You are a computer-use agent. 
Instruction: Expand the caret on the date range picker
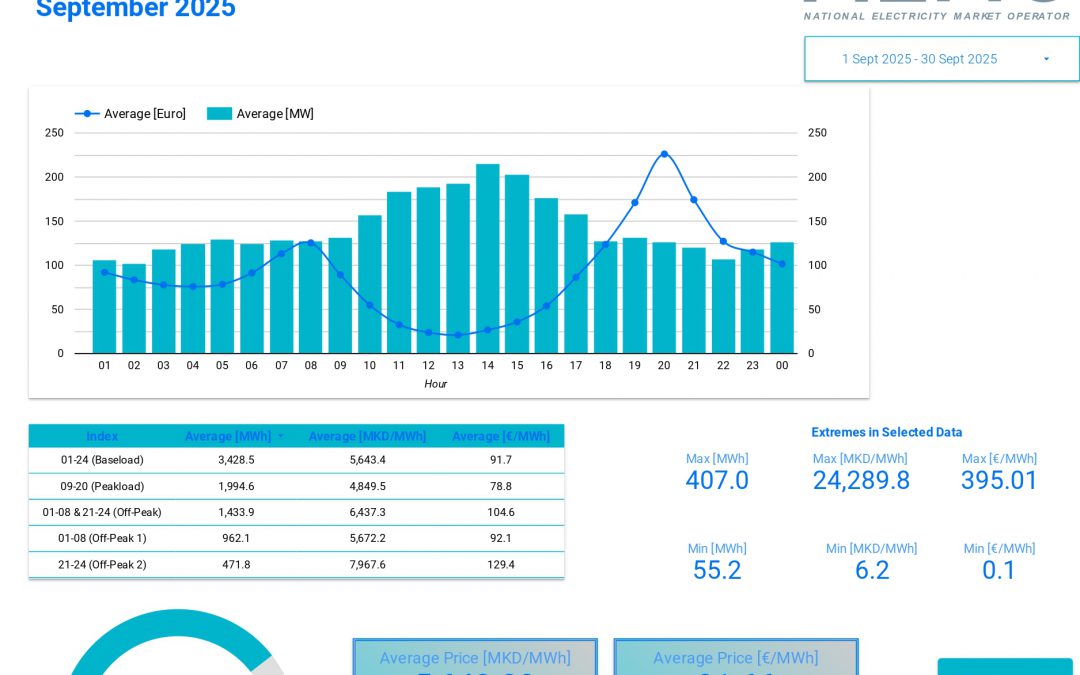click(1046, 59)
